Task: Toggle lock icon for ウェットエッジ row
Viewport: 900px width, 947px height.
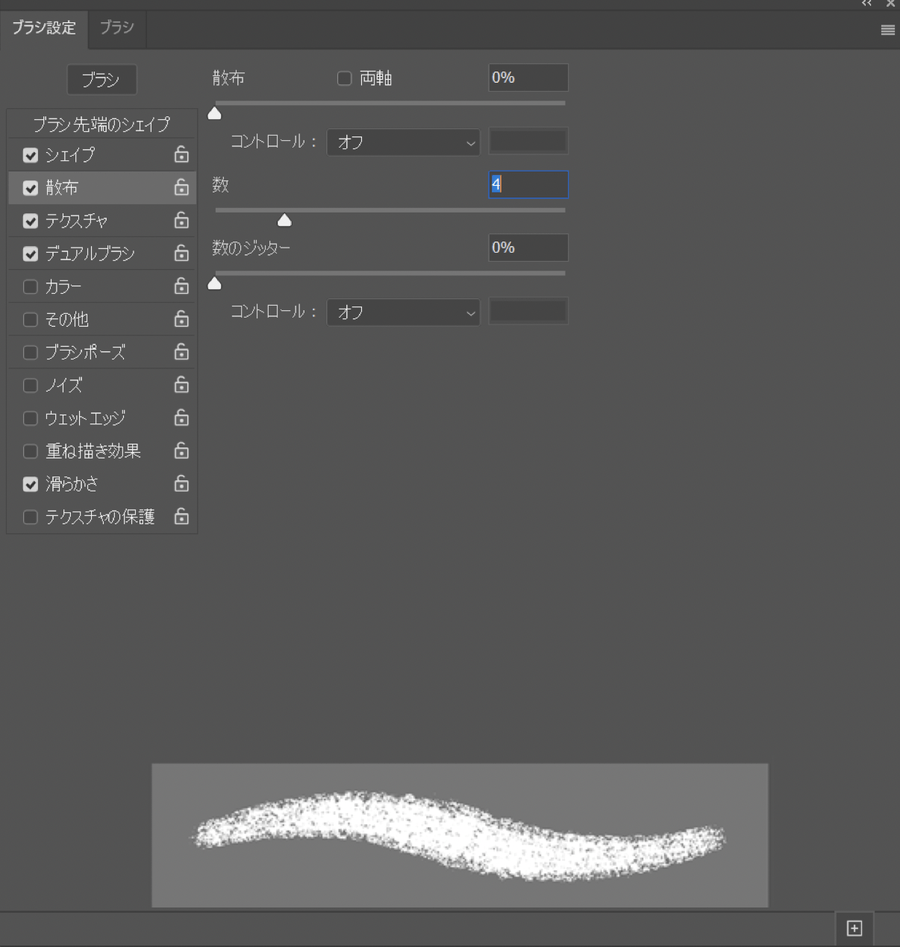Action: (181, 418)
